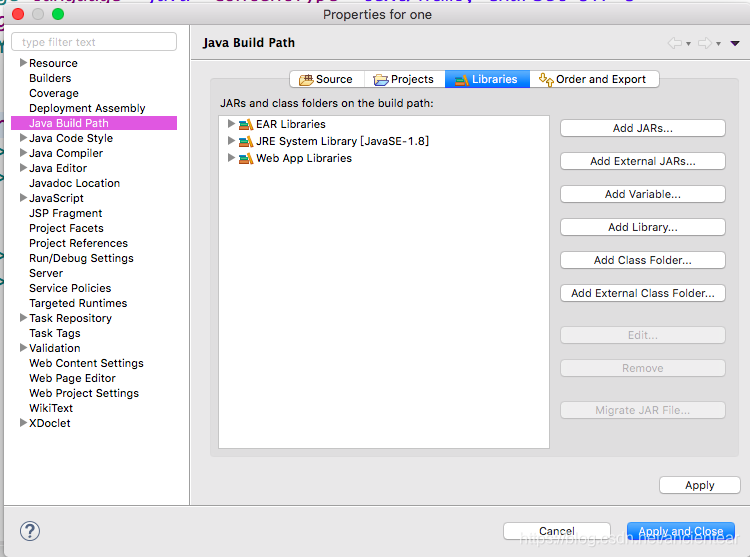Click the disabled Remove button
The height and width of the screenshot is (557, 750).
[642, 368]
